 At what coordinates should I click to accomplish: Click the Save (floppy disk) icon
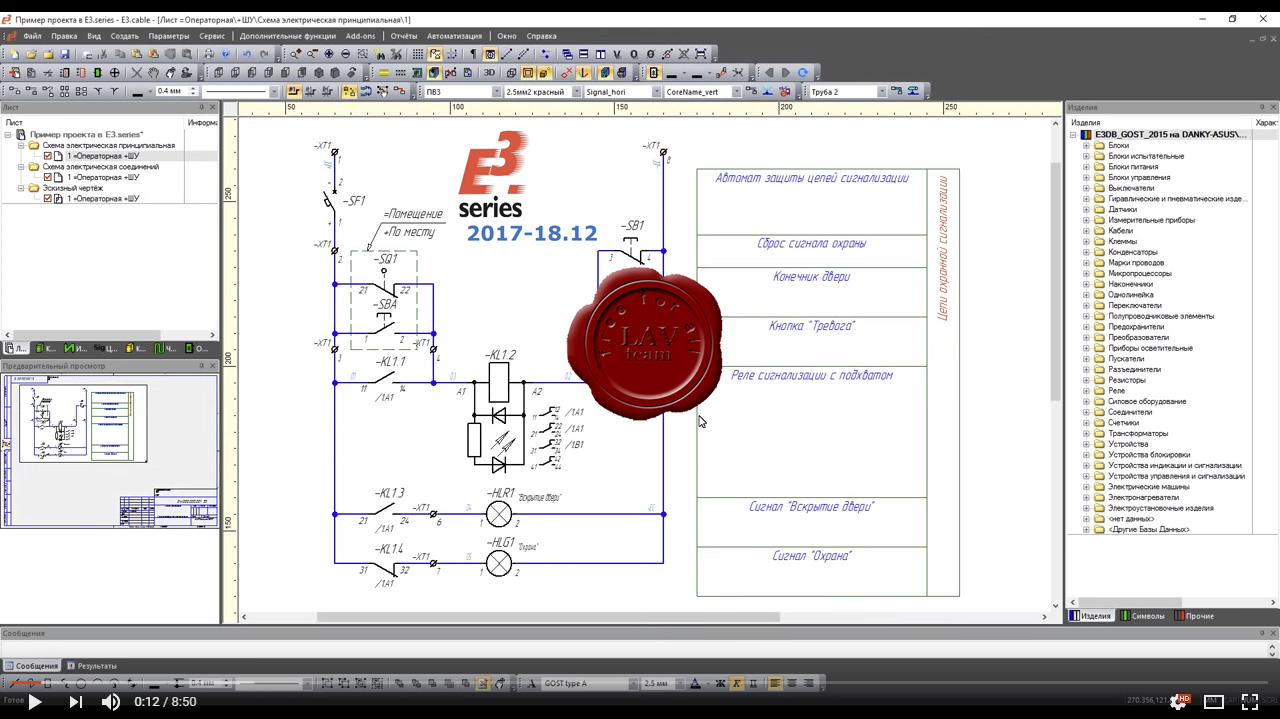pyautogui.click(x=65, y=54)
